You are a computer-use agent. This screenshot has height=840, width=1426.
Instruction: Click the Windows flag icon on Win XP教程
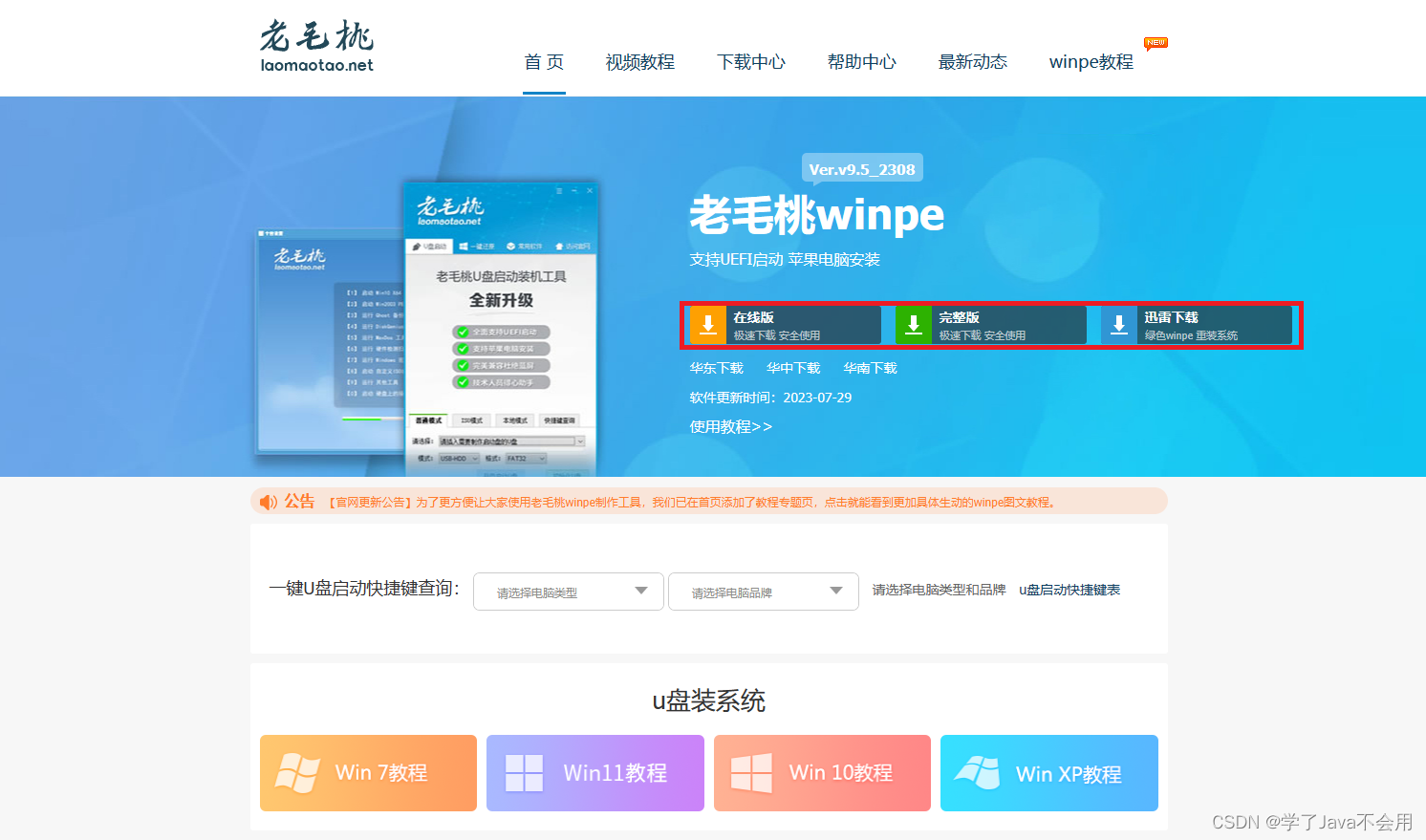pos(977,773)
